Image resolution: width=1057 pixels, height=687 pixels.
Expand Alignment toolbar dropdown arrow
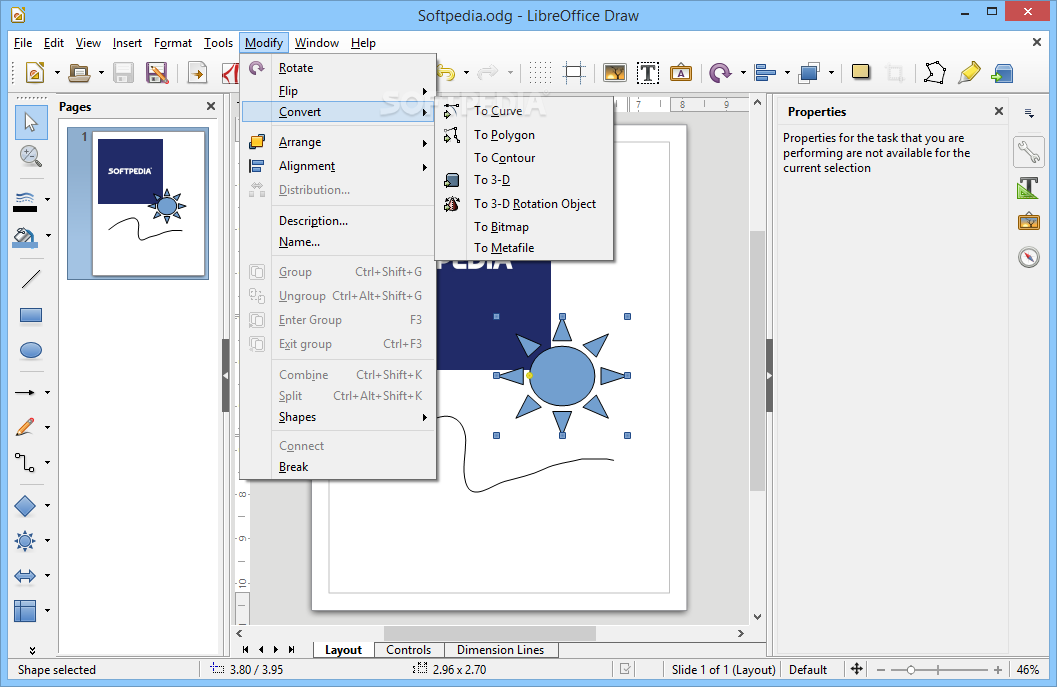[x=787, y=73]
